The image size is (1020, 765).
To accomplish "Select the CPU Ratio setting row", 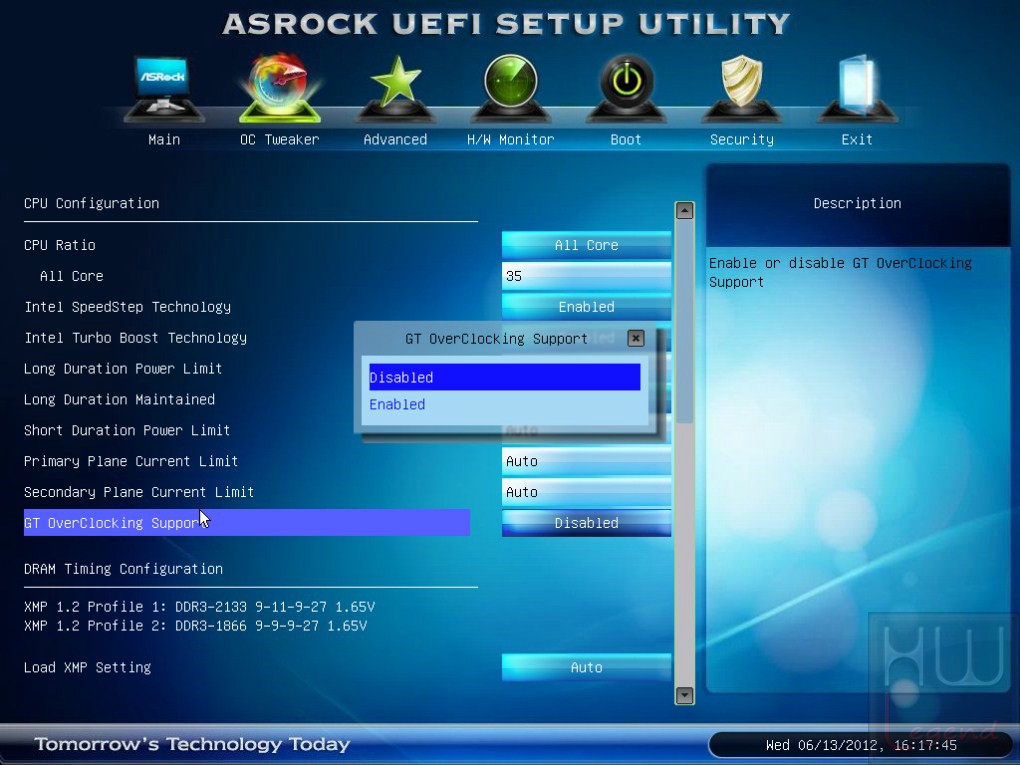I will click(60, 245).
